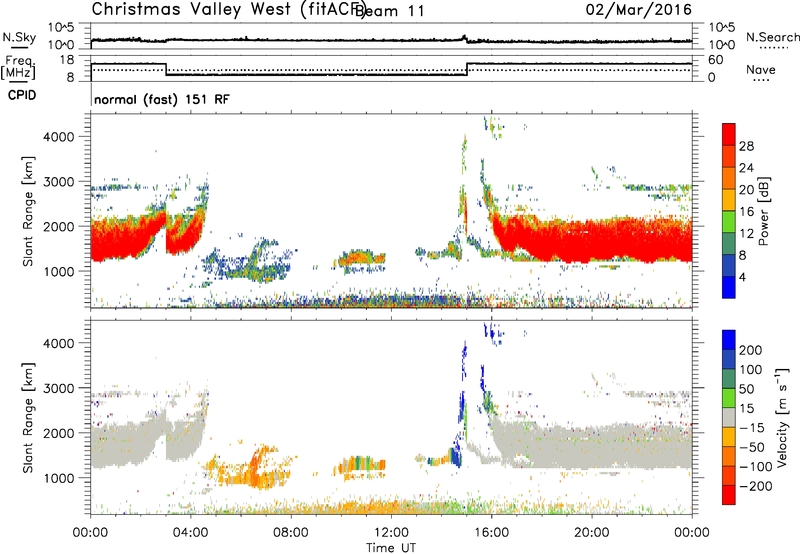Click 'Slant Range [km]' label of the velocity panel
The height and width of the screenshot is (554, 800).
[28, 417]
